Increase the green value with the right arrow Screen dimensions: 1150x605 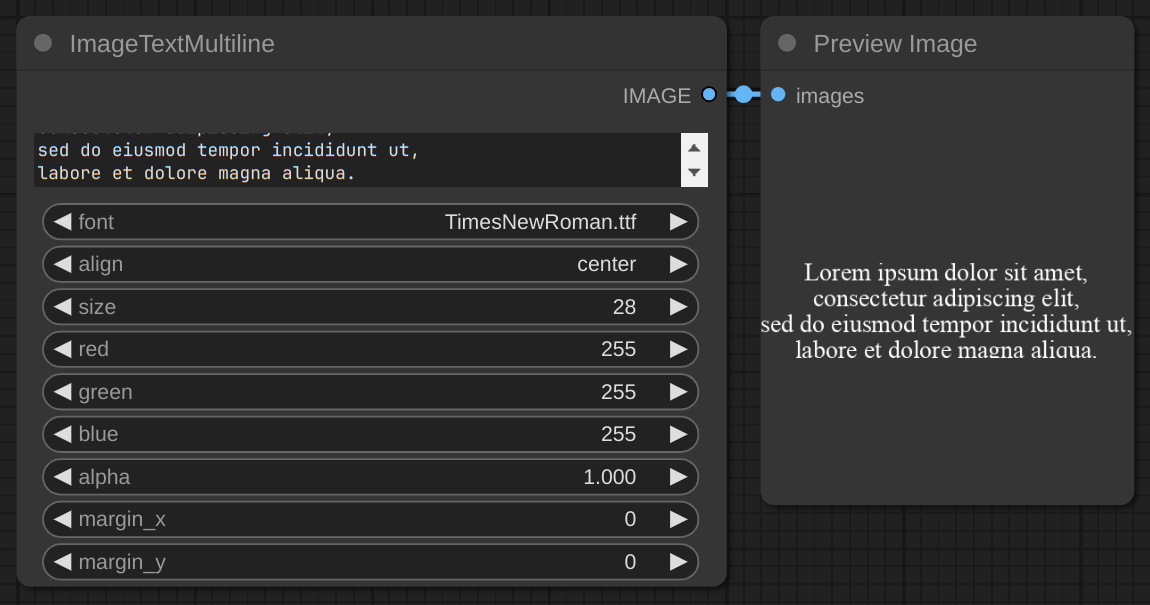tap(678, 392)
